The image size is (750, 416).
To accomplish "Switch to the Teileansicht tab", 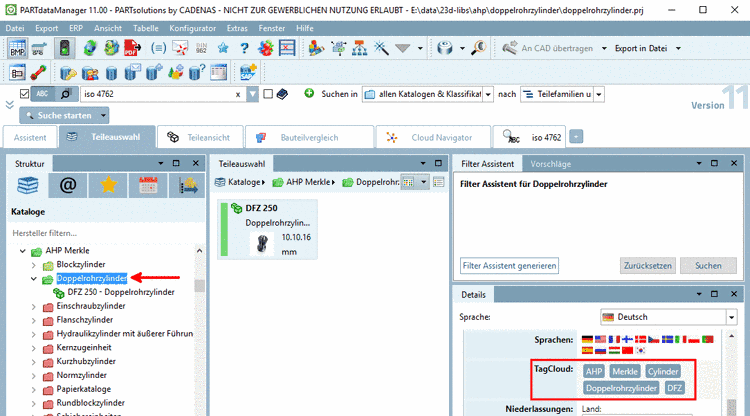I will coord(200,137).
